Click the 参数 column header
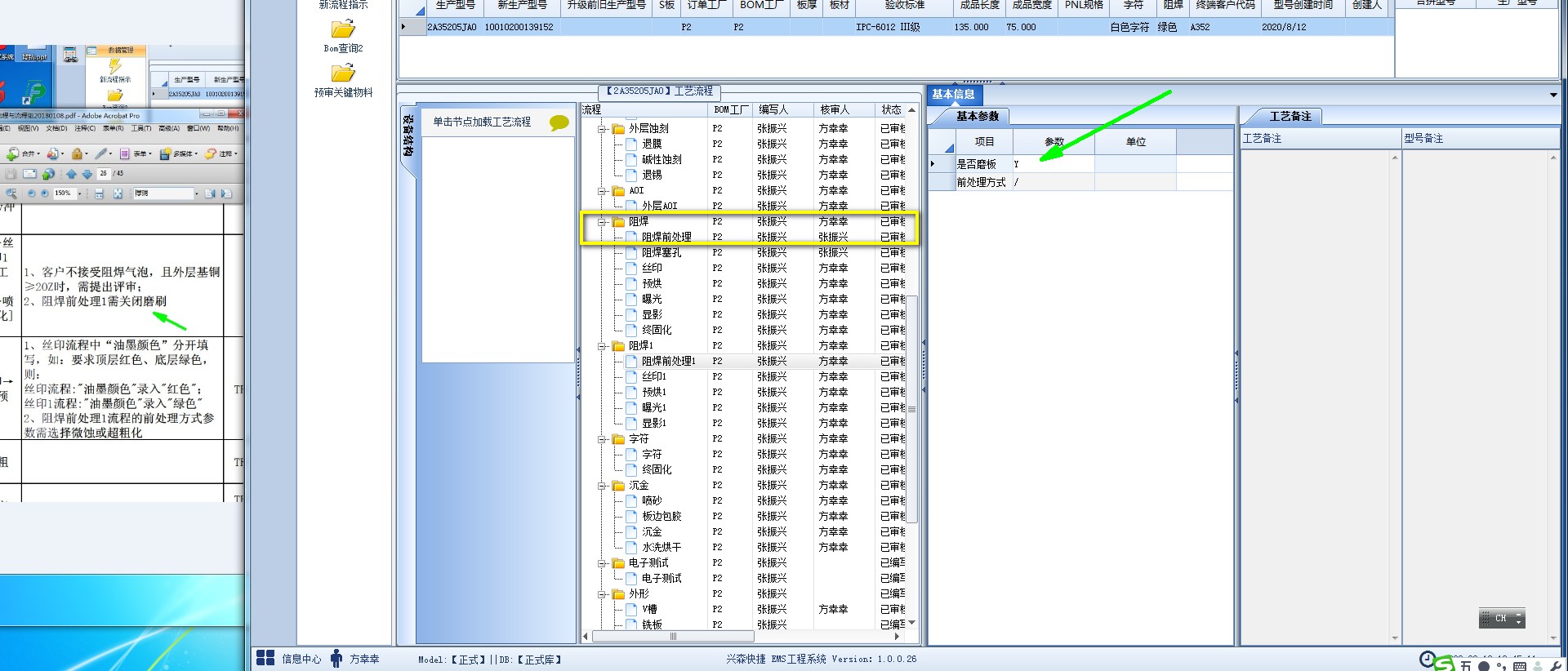The image size is (1568, 671). pos(1053,142)
